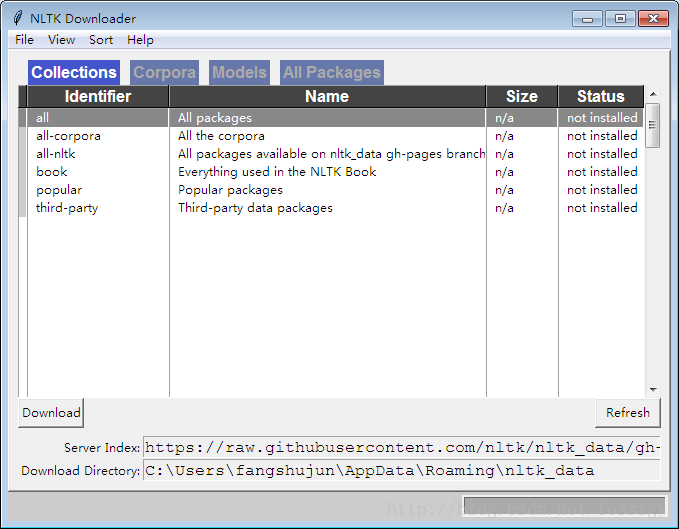Maximize the NLTK Downloader window
The width and height of the screenshot is (679, 529).
click(x=620, y=19)
